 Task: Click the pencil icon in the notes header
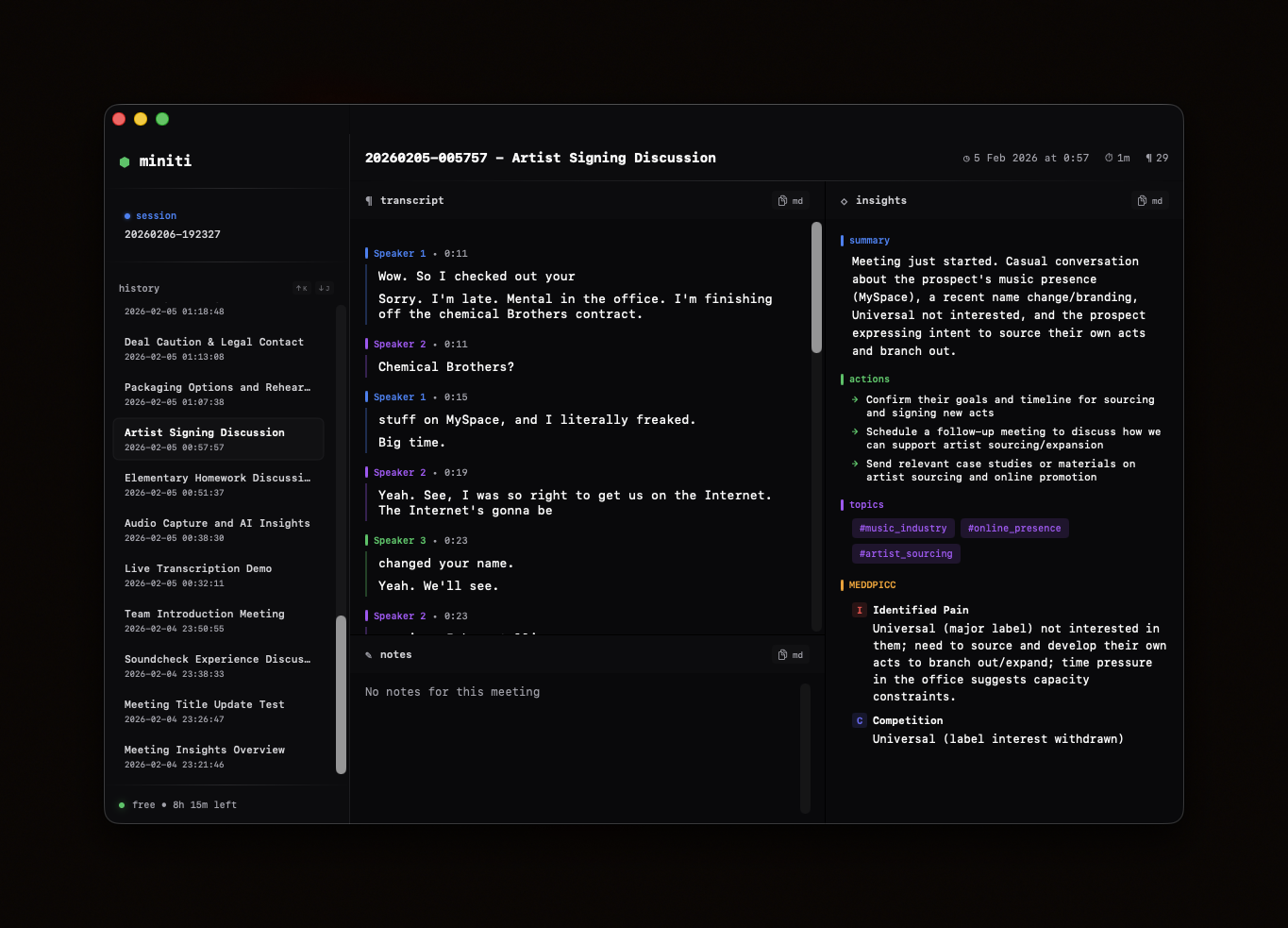[x=370, y=654]
